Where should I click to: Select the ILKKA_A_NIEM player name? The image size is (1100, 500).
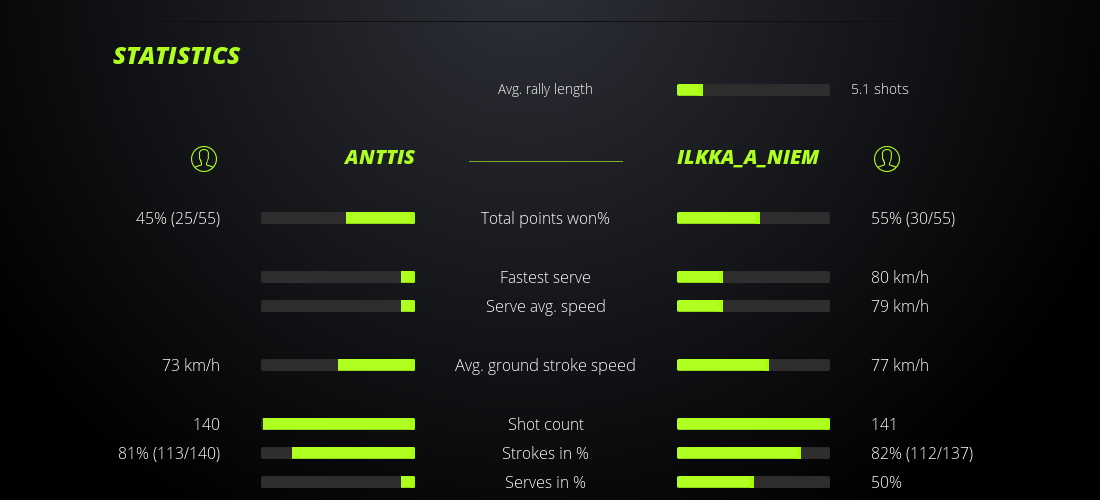(x=748, y=157)
